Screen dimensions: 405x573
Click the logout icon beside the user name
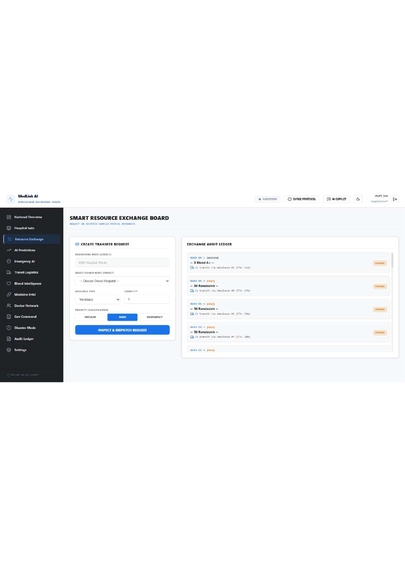(395, 199)
